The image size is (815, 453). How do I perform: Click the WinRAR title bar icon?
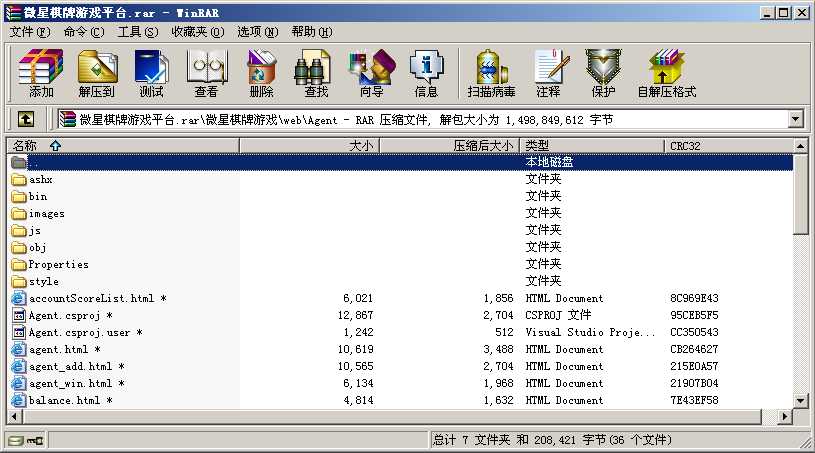coord(13,12)
